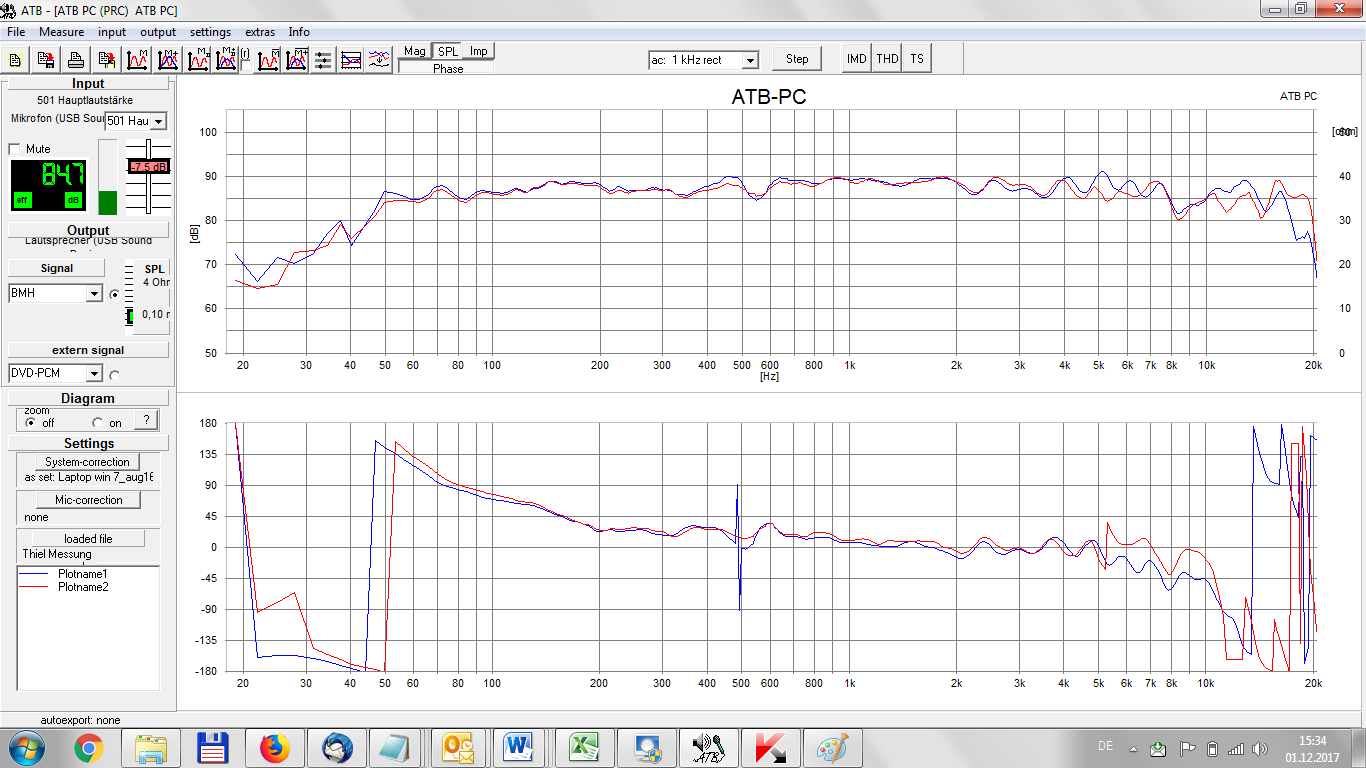
Task: Open the extras menu
Action: click(x=260, y=32)
